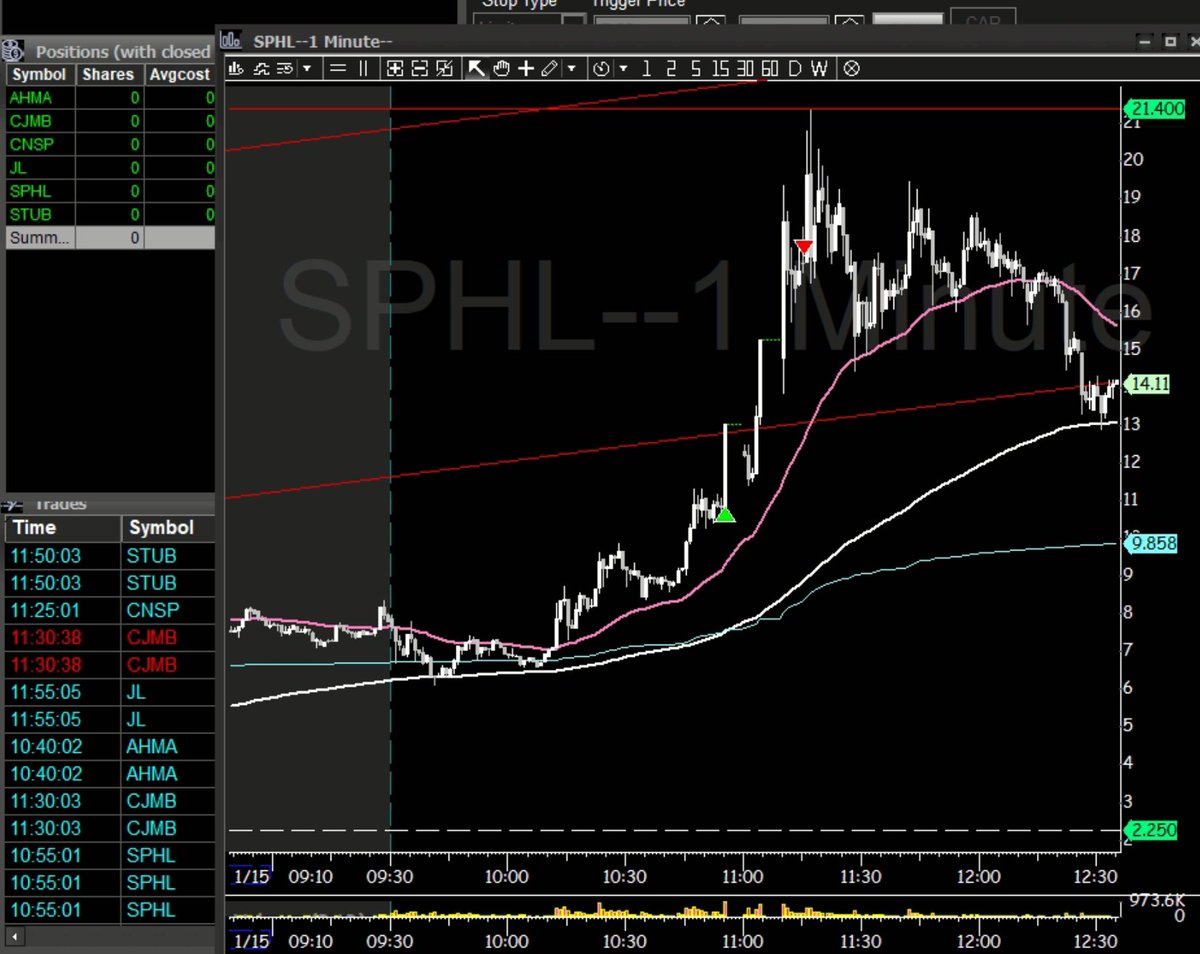
Task: Switch to the Daily timeframe
Action: coord(794,68)
